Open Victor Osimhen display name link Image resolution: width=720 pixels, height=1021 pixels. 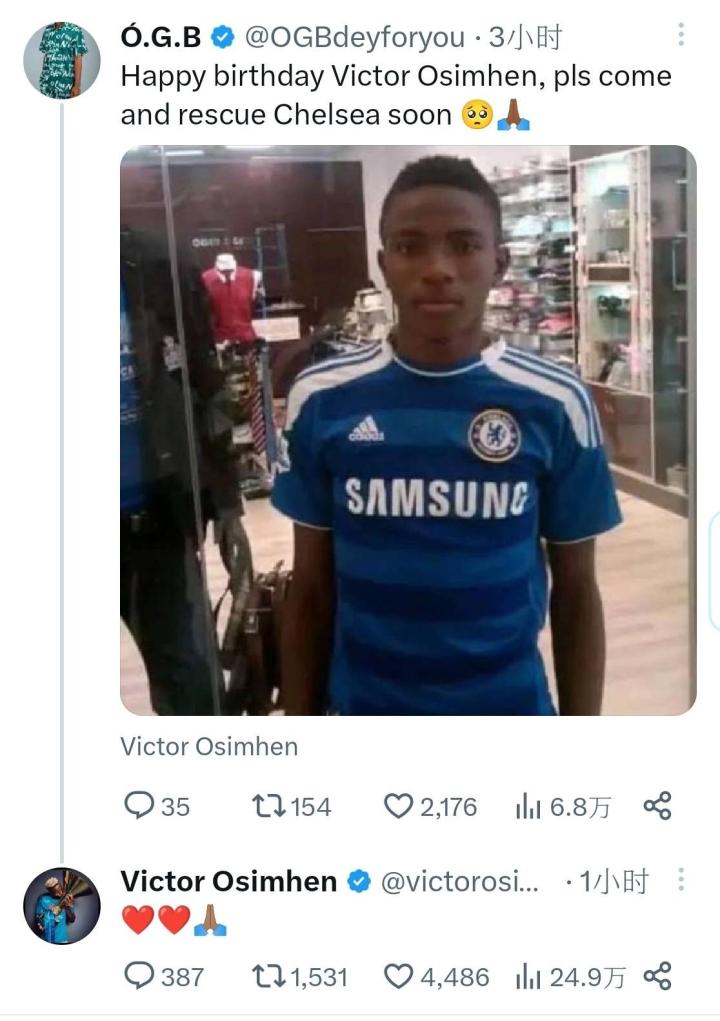pos(228,881)
